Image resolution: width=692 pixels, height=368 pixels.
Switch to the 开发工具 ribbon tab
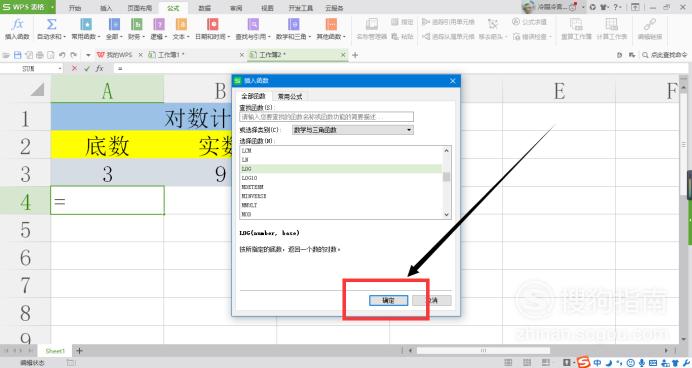(x=301, y=8)
